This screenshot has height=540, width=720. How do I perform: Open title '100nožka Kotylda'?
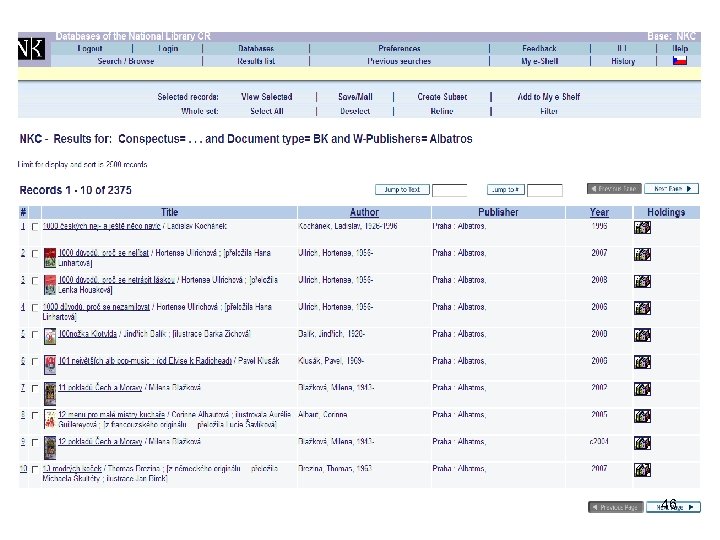pos(87,334)
